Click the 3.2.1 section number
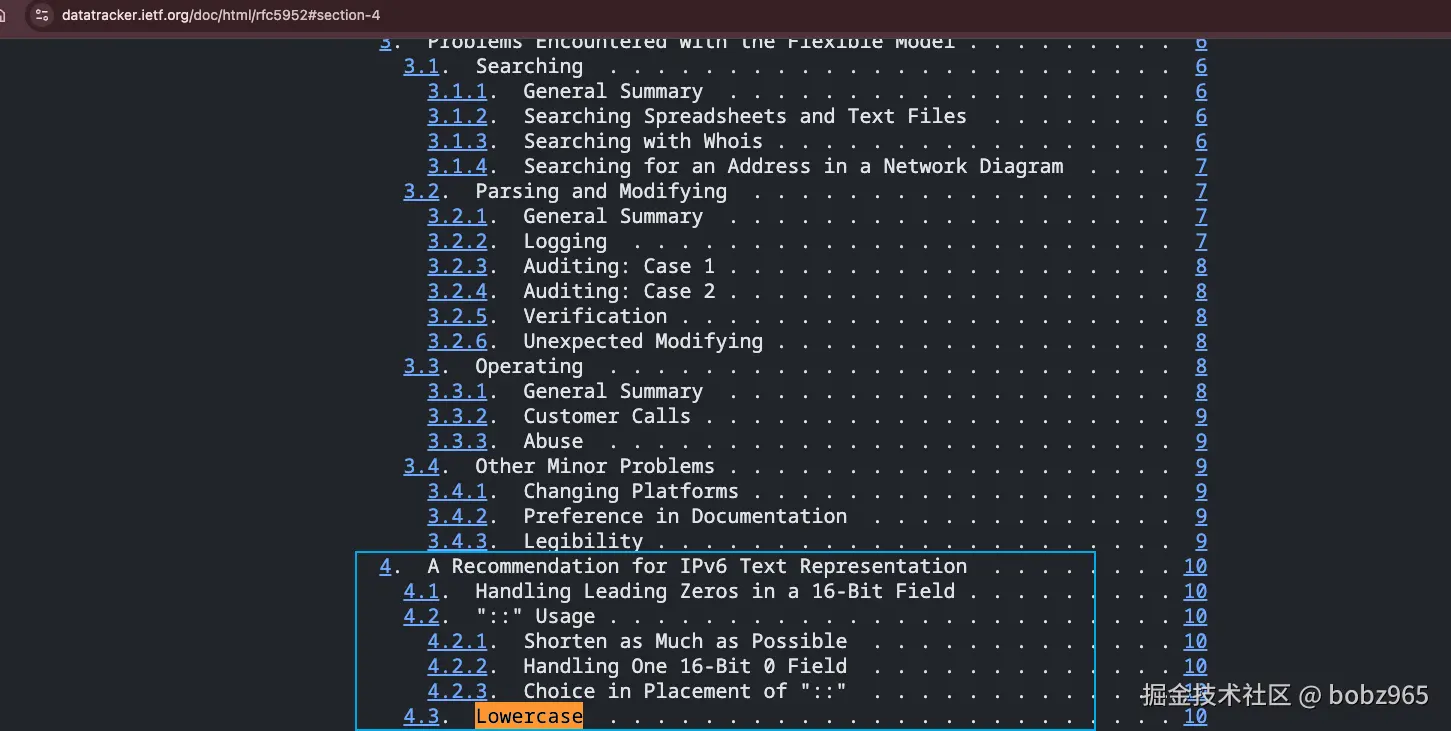 click(x=457, y=217)
